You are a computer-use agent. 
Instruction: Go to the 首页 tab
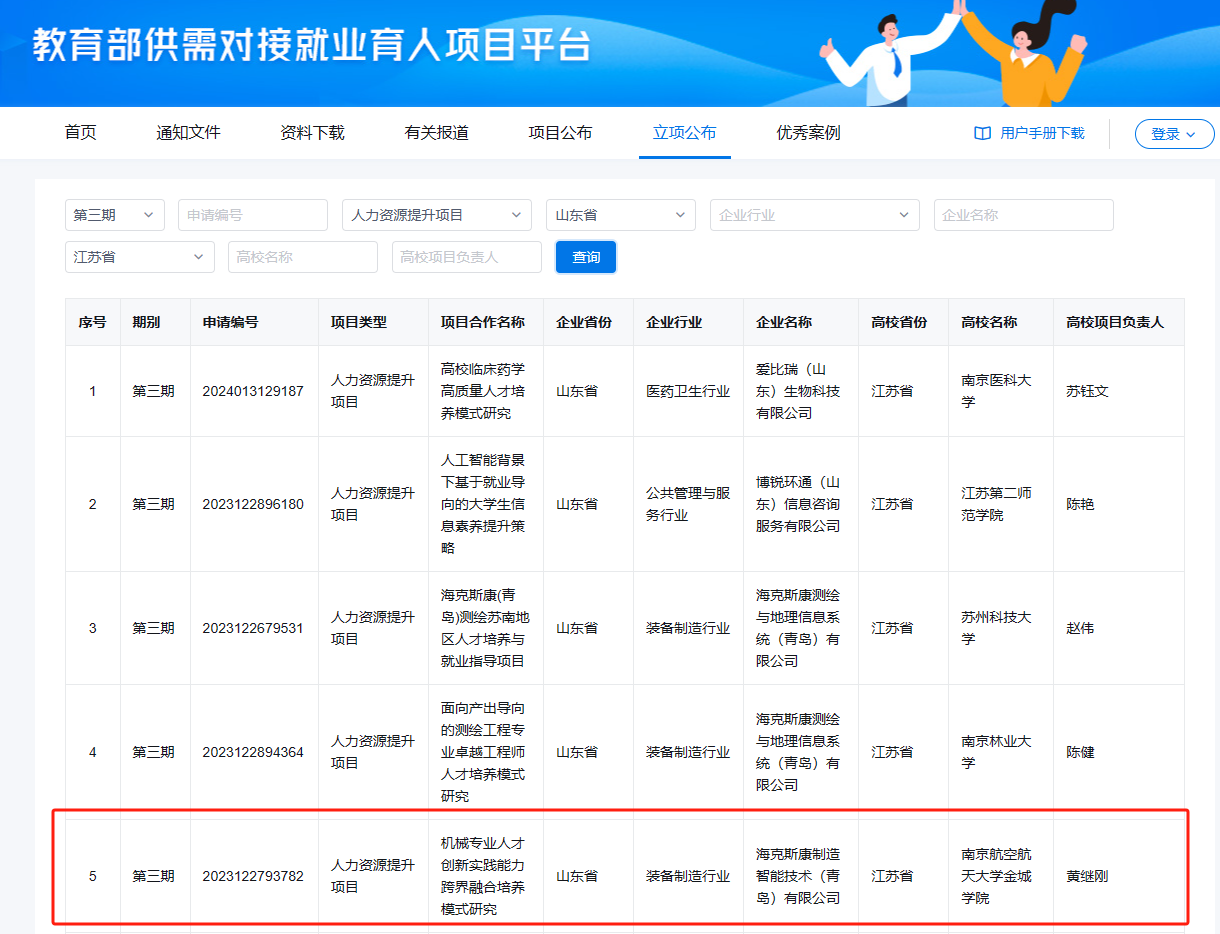(x=80, y=133)
